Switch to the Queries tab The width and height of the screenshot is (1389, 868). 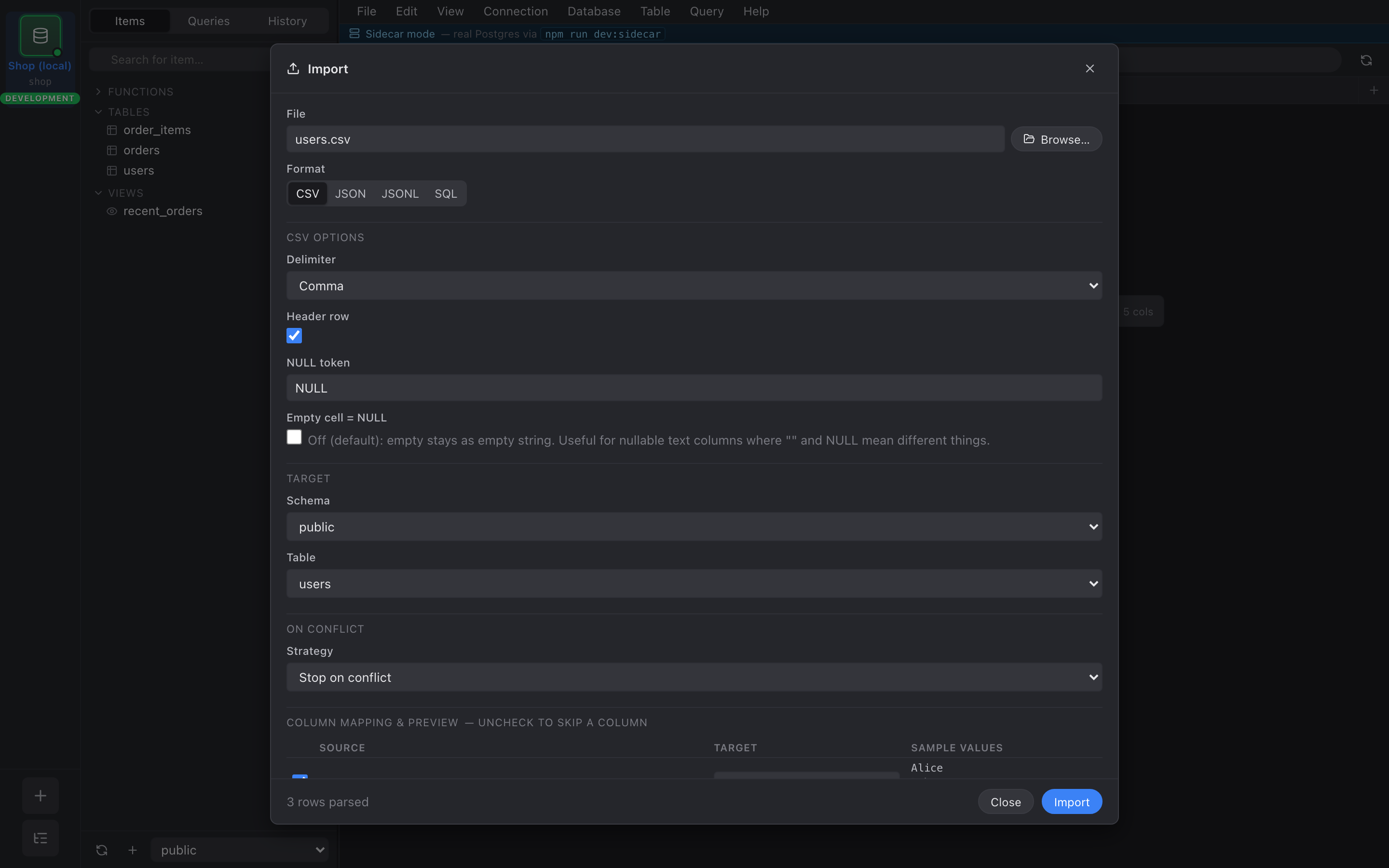209,21
